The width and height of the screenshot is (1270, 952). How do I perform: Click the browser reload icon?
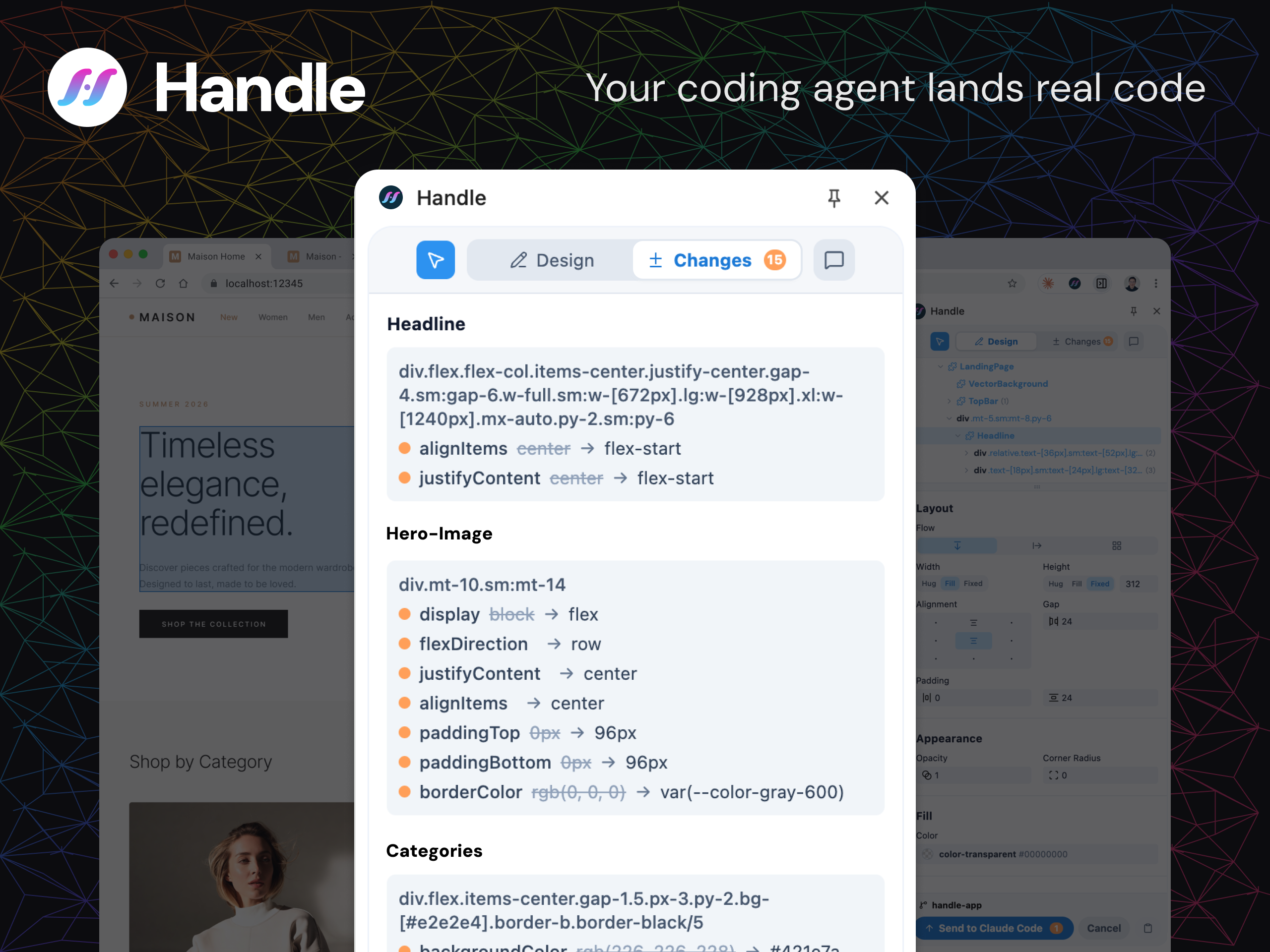click(160, 284)
